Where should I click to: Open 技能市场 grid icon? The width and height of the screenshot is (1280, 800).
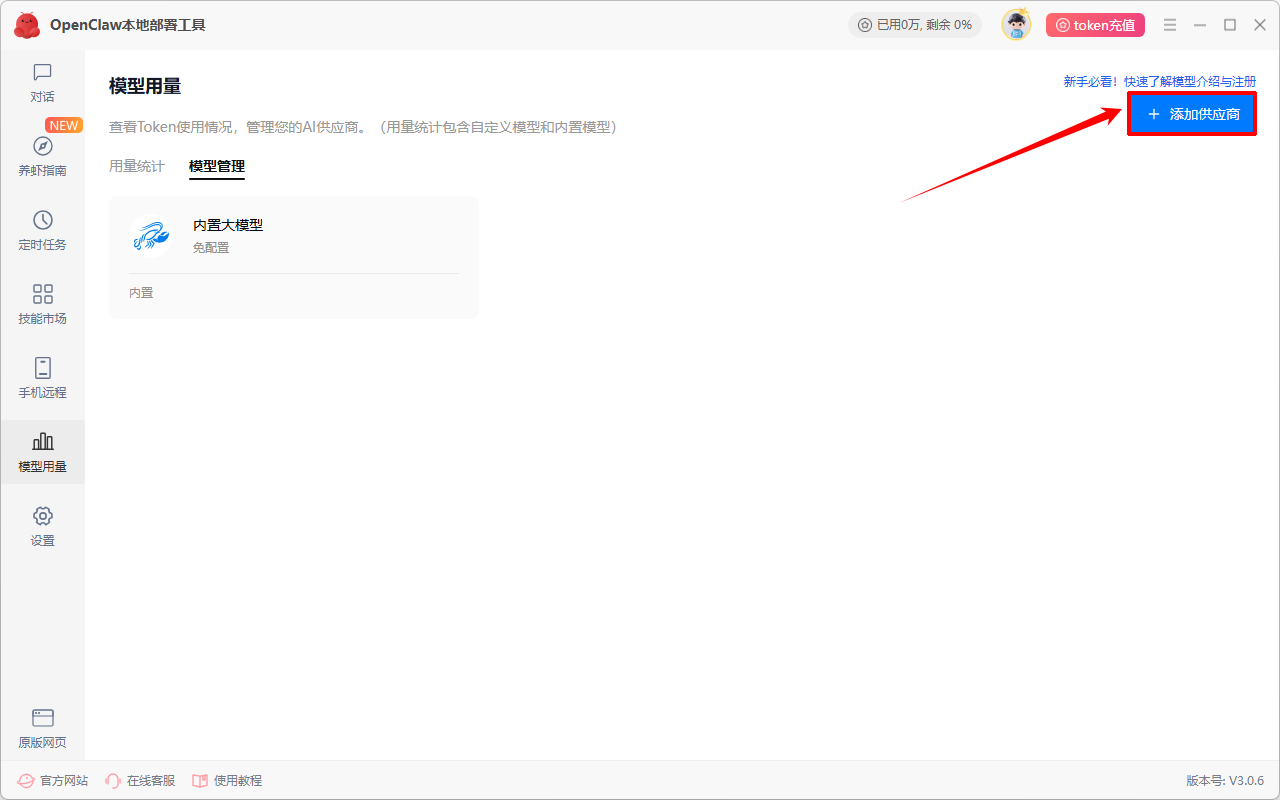point(42,294)
